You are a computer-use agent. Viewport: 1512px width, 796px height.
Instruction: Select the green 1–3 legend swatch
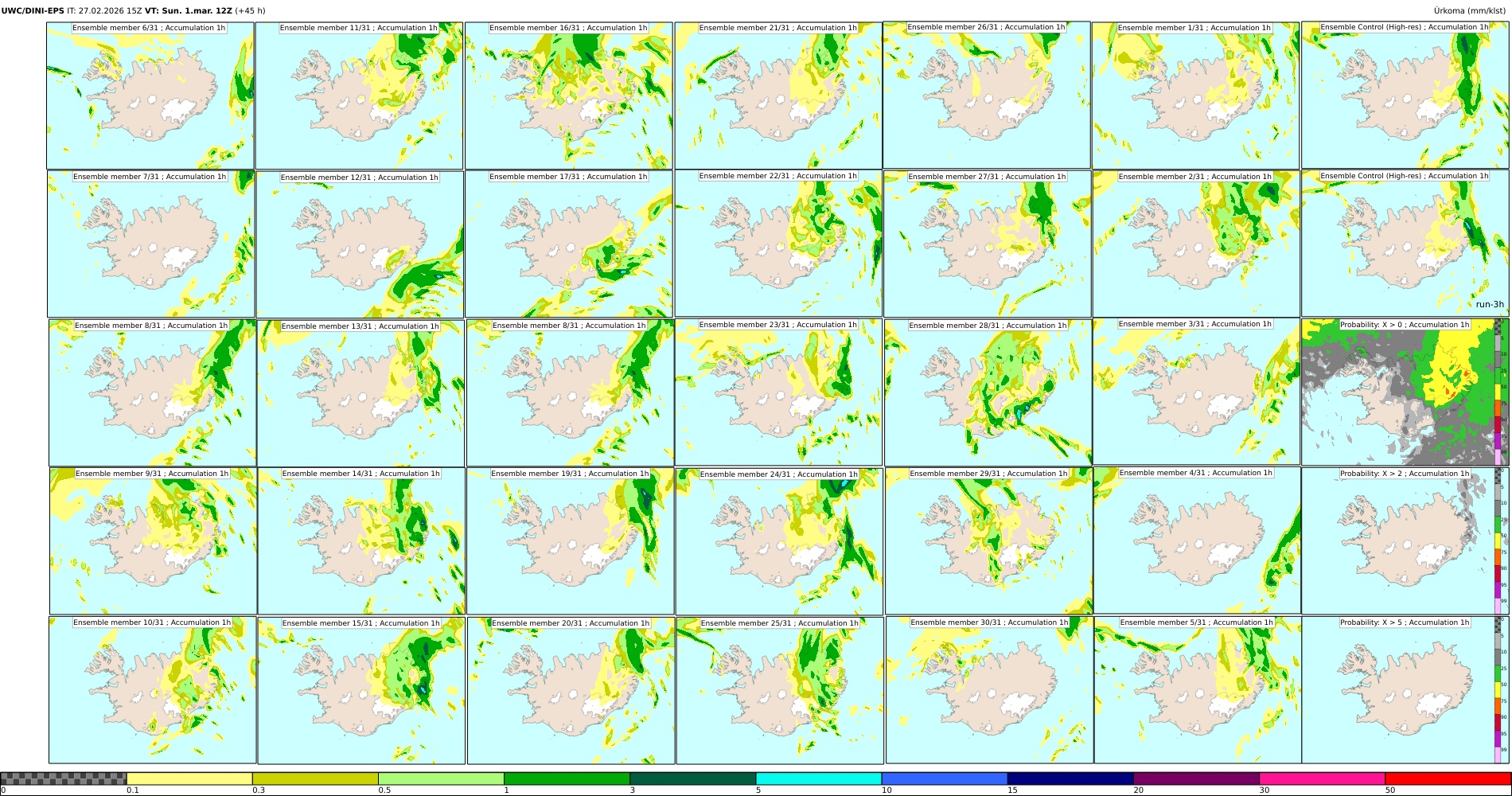click(x=567, y=778)
